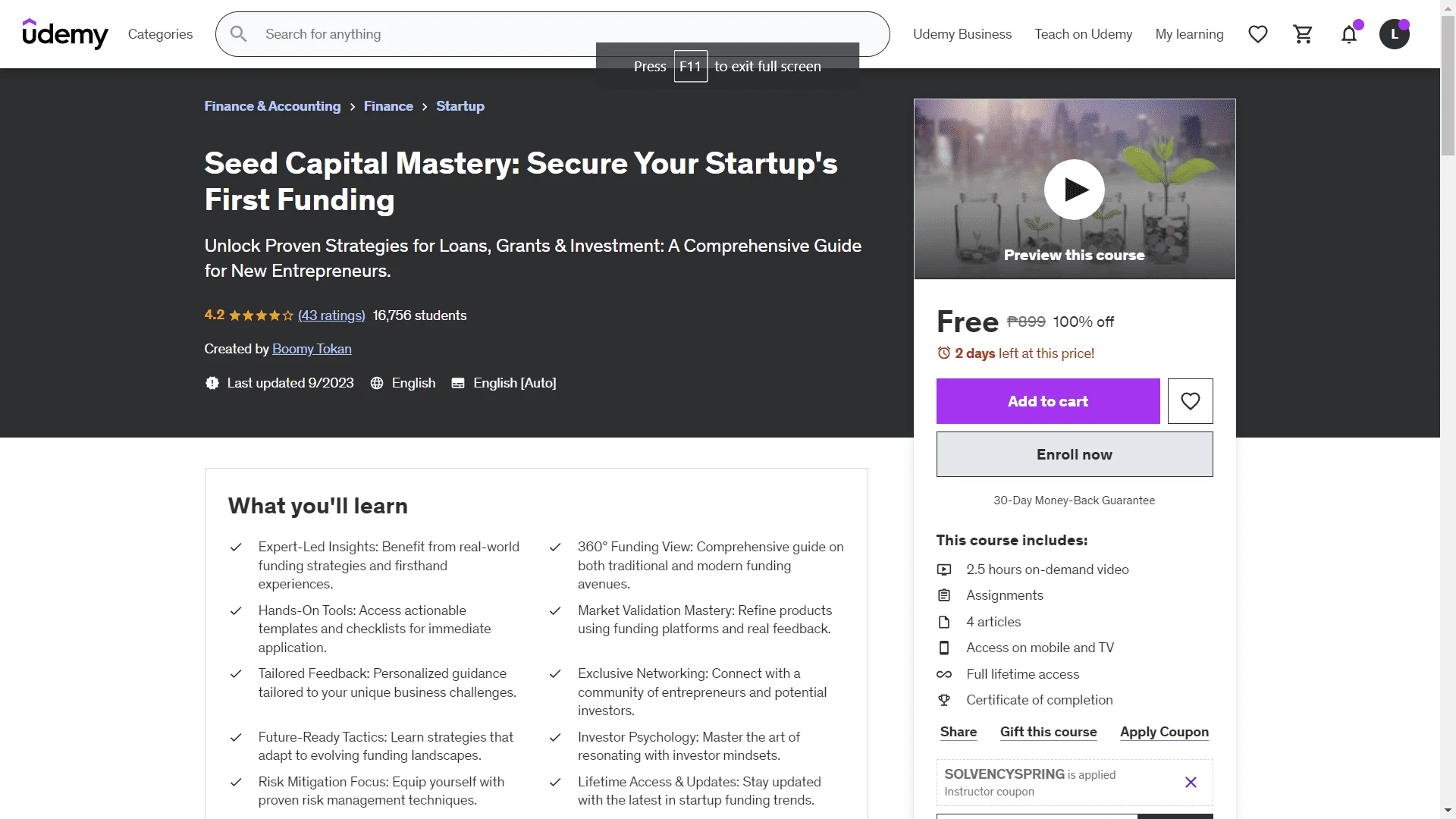Image resolution: width=1456 pixels, height=819 pixels.
Task: Click '2.5 hours on-demand video' text
Action: pyautogui.click(x=1047, y=570)
